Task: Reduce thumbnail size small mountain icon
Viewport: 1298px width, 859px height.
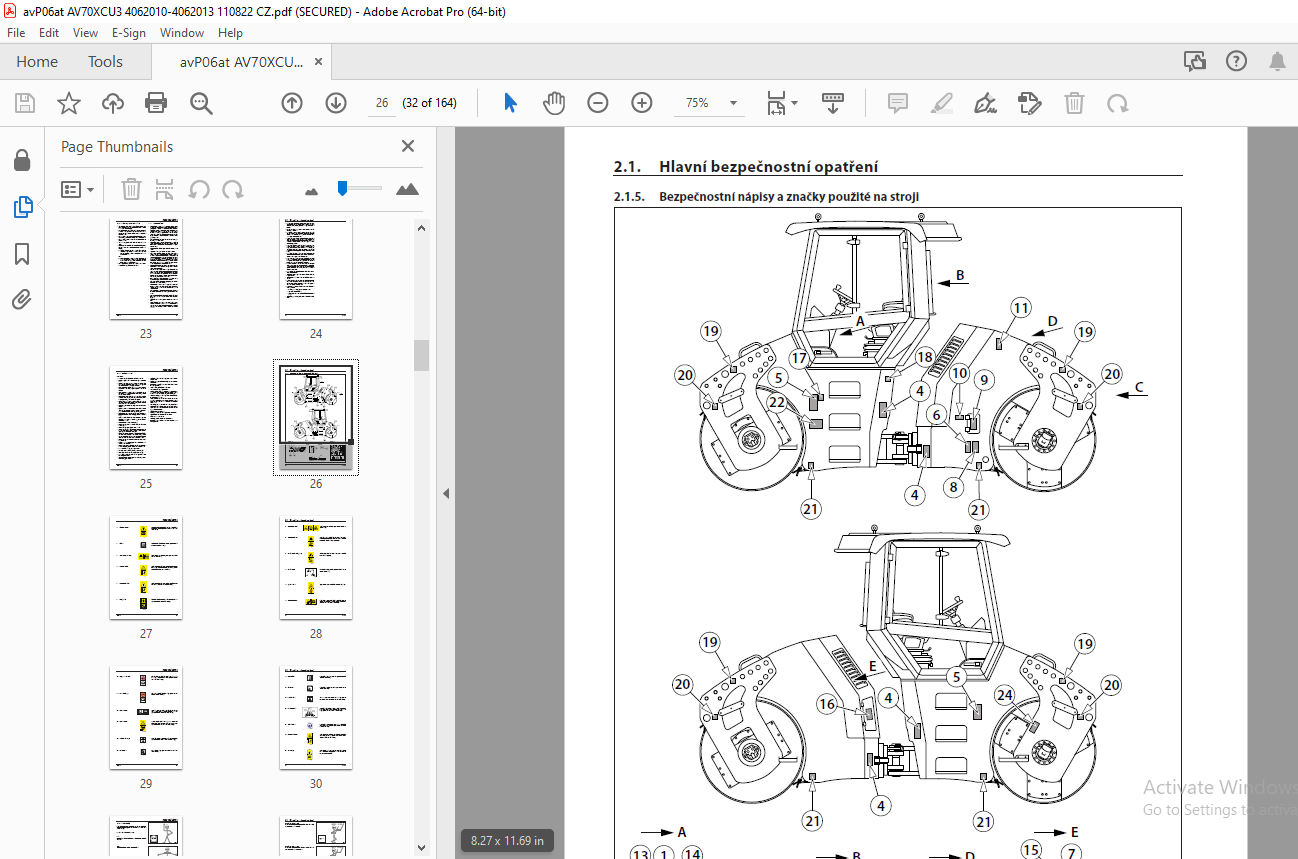Action: pyautogui.click(x=311, y=190)
